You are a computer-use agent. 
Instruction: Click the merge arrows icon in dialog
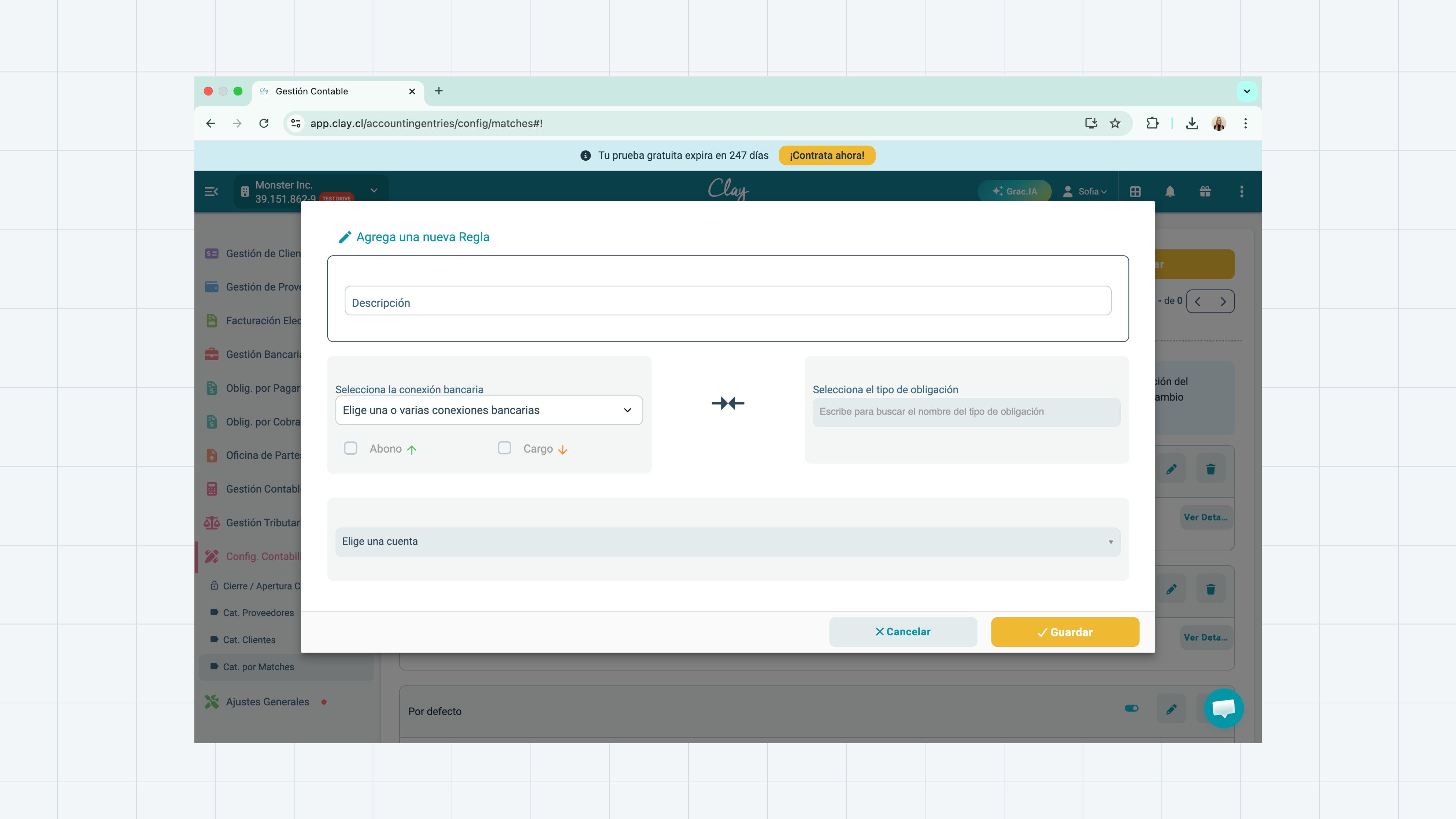pos(728,403)
